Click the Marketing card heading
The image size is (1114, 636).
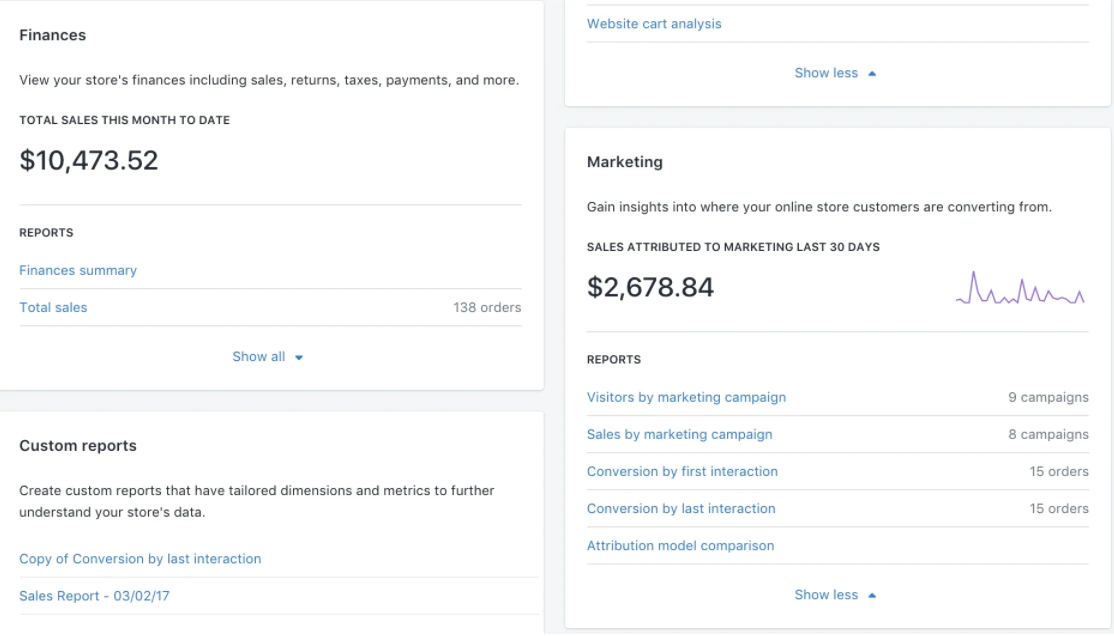[x=625, y=162]
